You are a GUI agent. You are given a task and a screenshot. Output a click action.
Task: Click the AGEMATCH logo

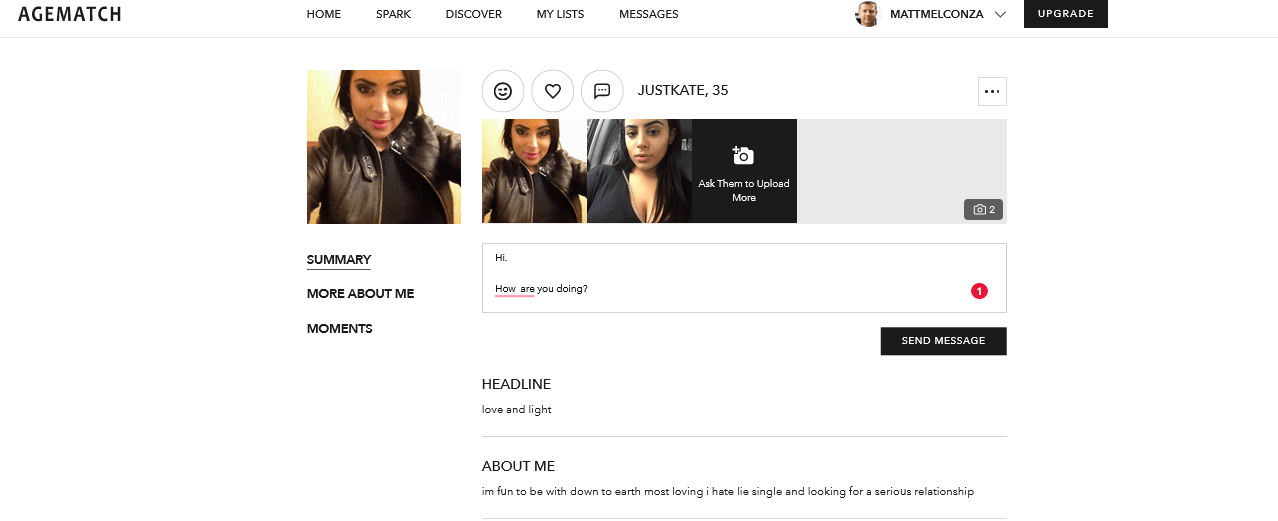(70, 14)
